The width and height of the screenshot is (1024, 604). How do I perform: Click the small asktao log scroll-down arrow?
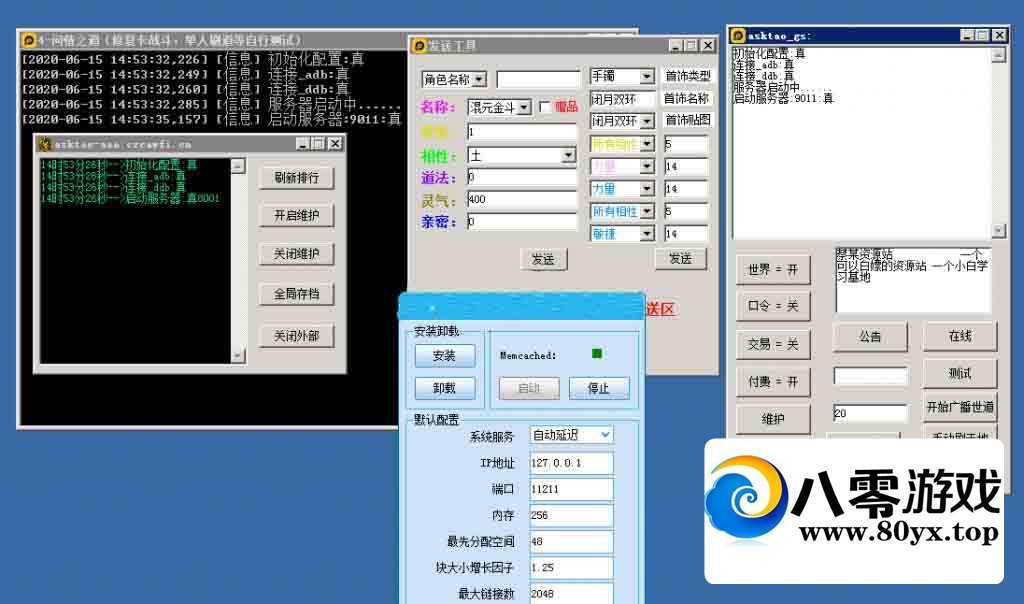click(x=238, y=355)
